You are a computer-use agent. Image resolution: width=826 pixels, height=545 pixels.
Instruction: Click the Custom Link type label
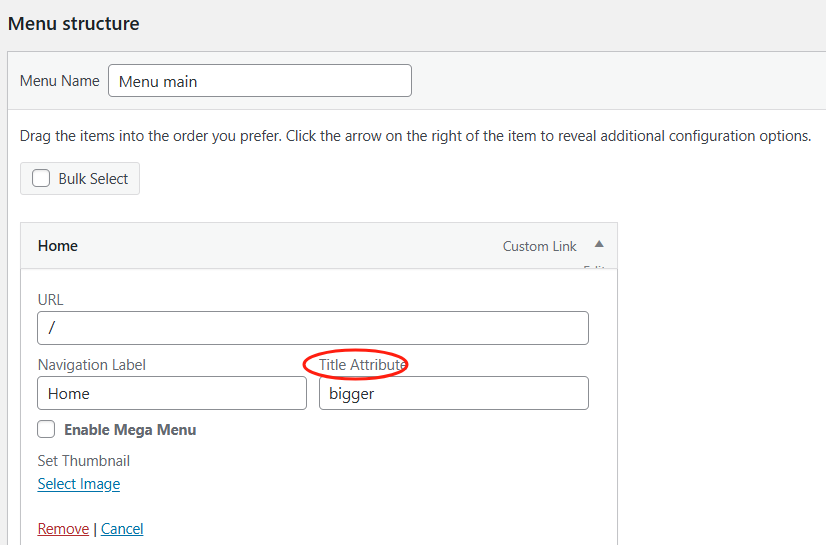[539, 246]
